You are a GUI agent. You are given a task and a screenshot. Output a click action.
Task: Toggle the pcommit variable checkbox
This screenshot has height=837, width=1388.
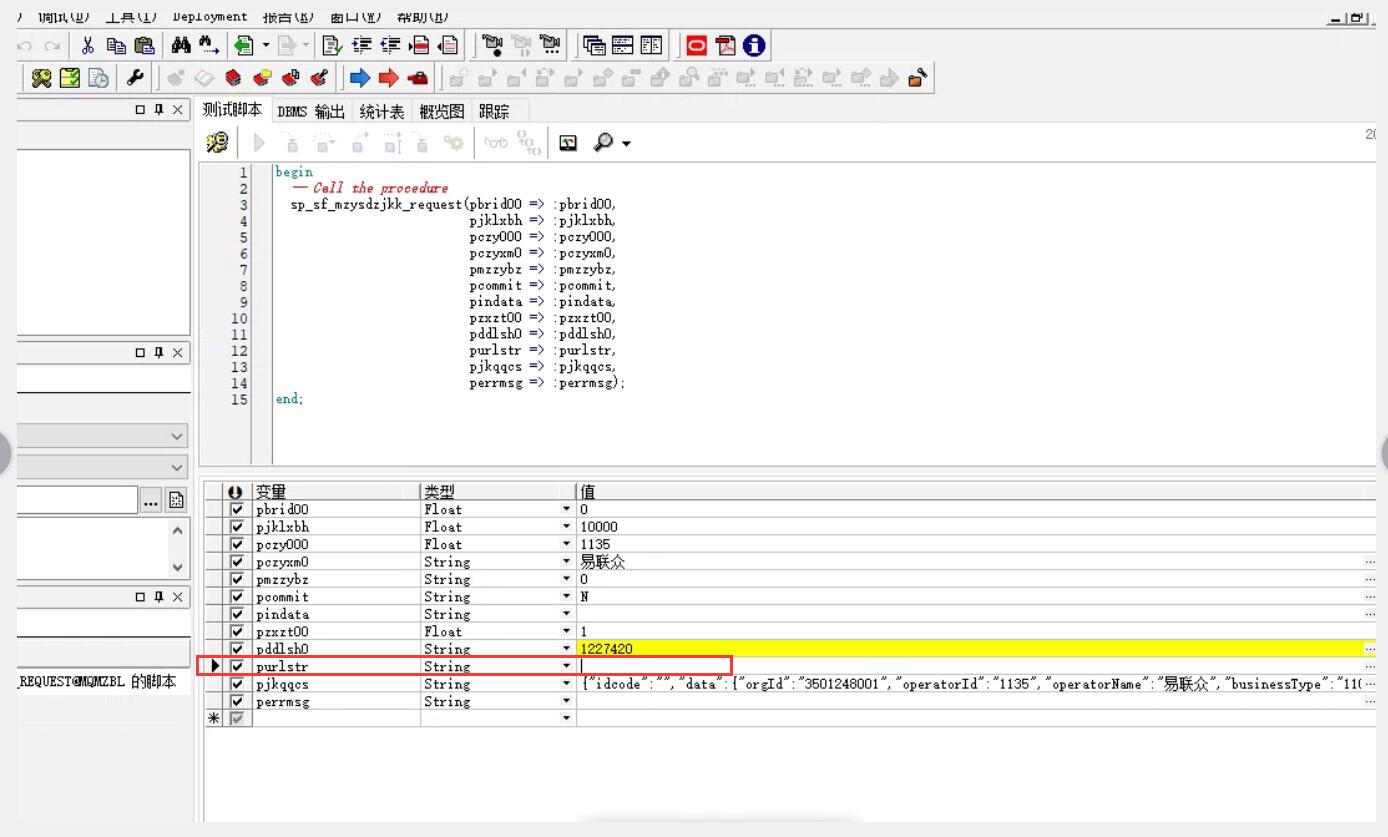[x=237, y=597]
